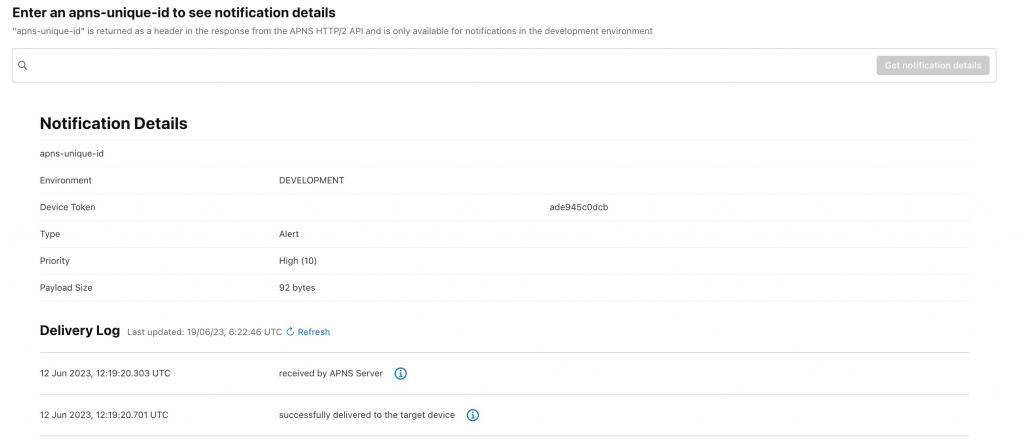Screen dimensions: 1024x441
Task: Select the 12:19:20.701 UTC log timestamp
Action: (104, 415)
